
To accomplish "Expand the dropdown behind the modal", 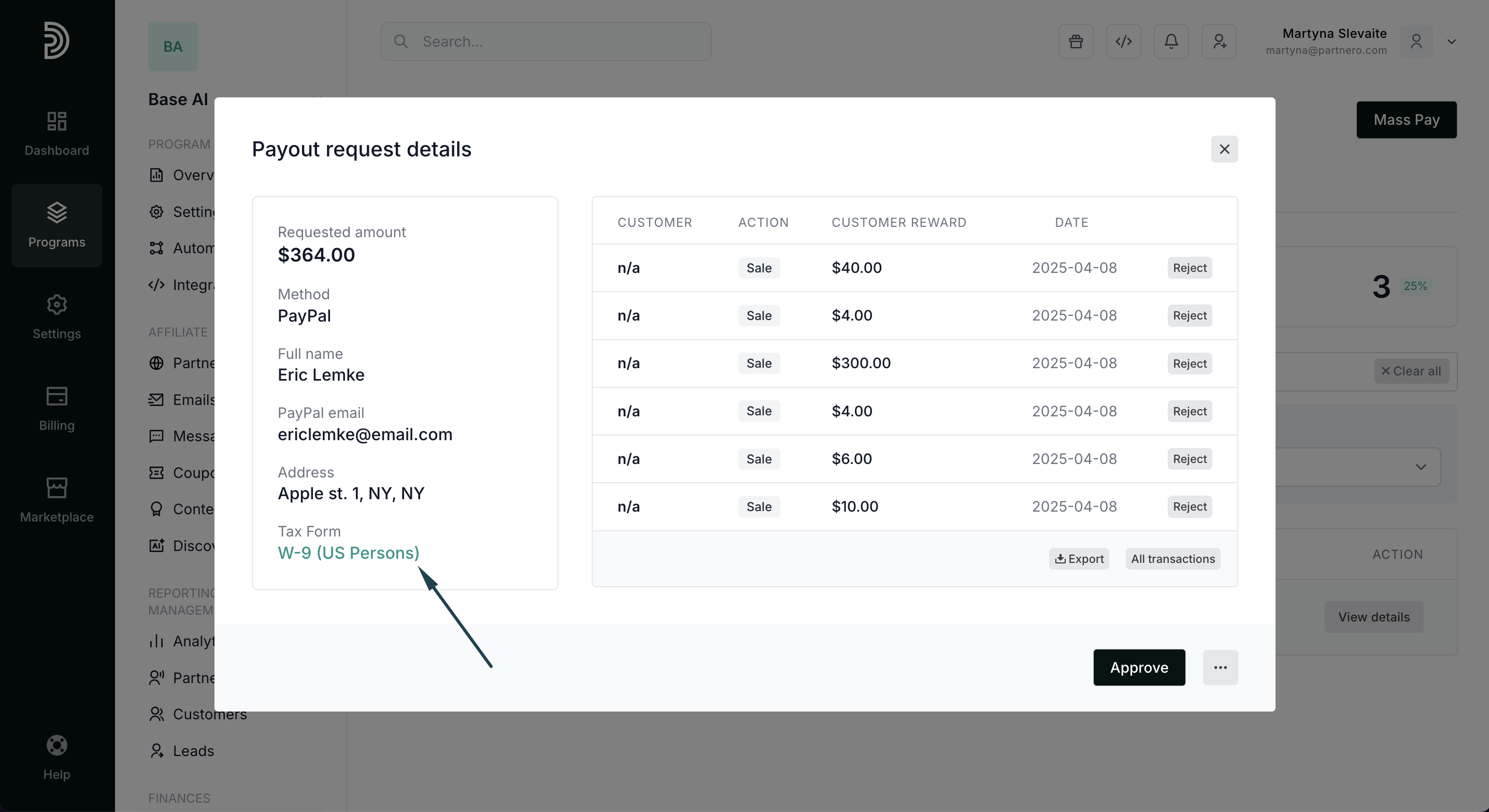I will click(x=1420, y=467).
